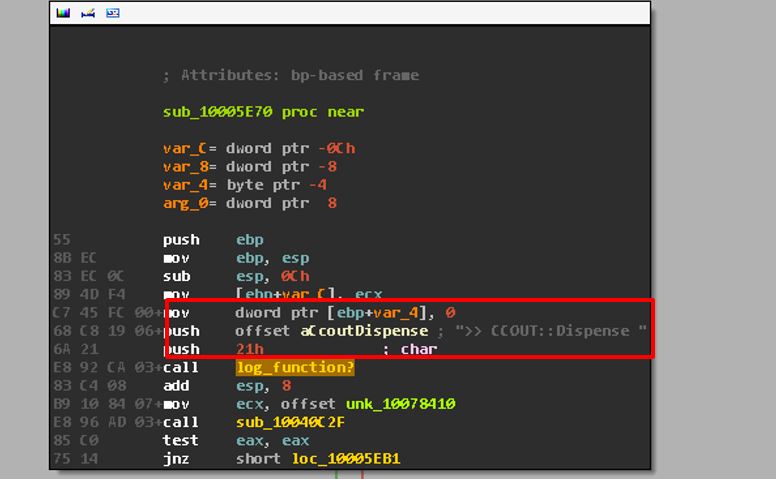
Task: Click the add esp, 8 instruction
Action: tap(227, 386)
